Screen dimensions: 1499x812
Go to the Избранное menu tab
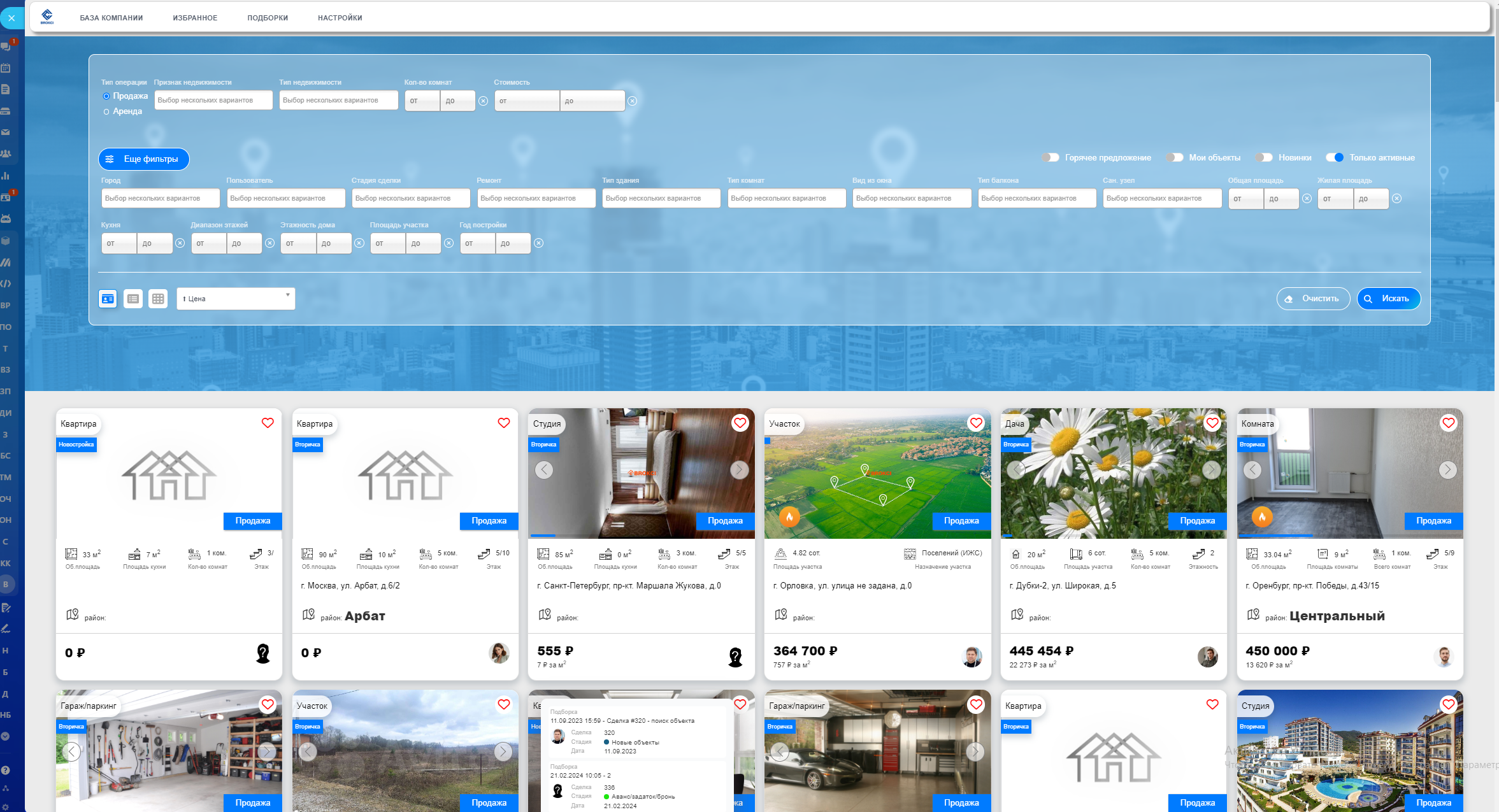[x=195, y=18]
